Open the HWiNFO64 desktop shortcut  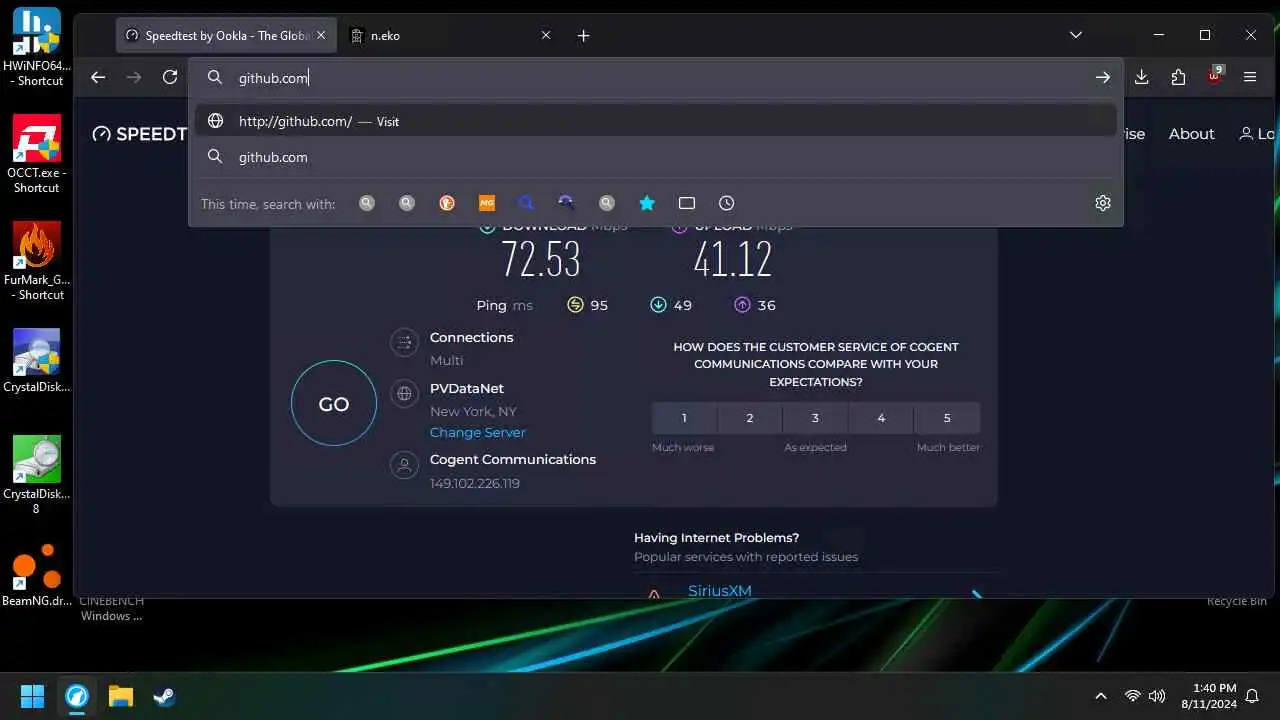[37, 48]
